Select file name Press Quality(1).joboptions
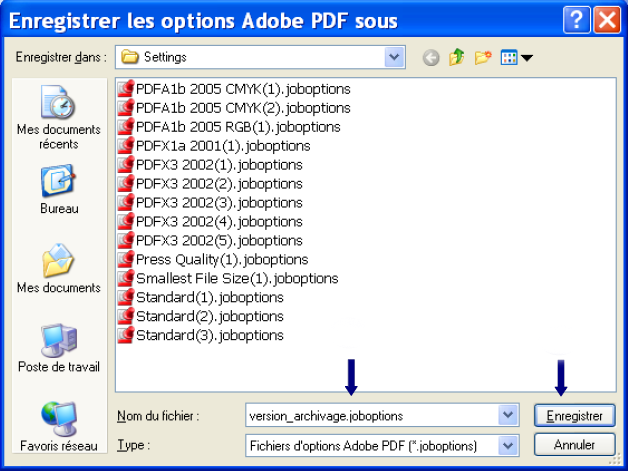 (222, 259)
